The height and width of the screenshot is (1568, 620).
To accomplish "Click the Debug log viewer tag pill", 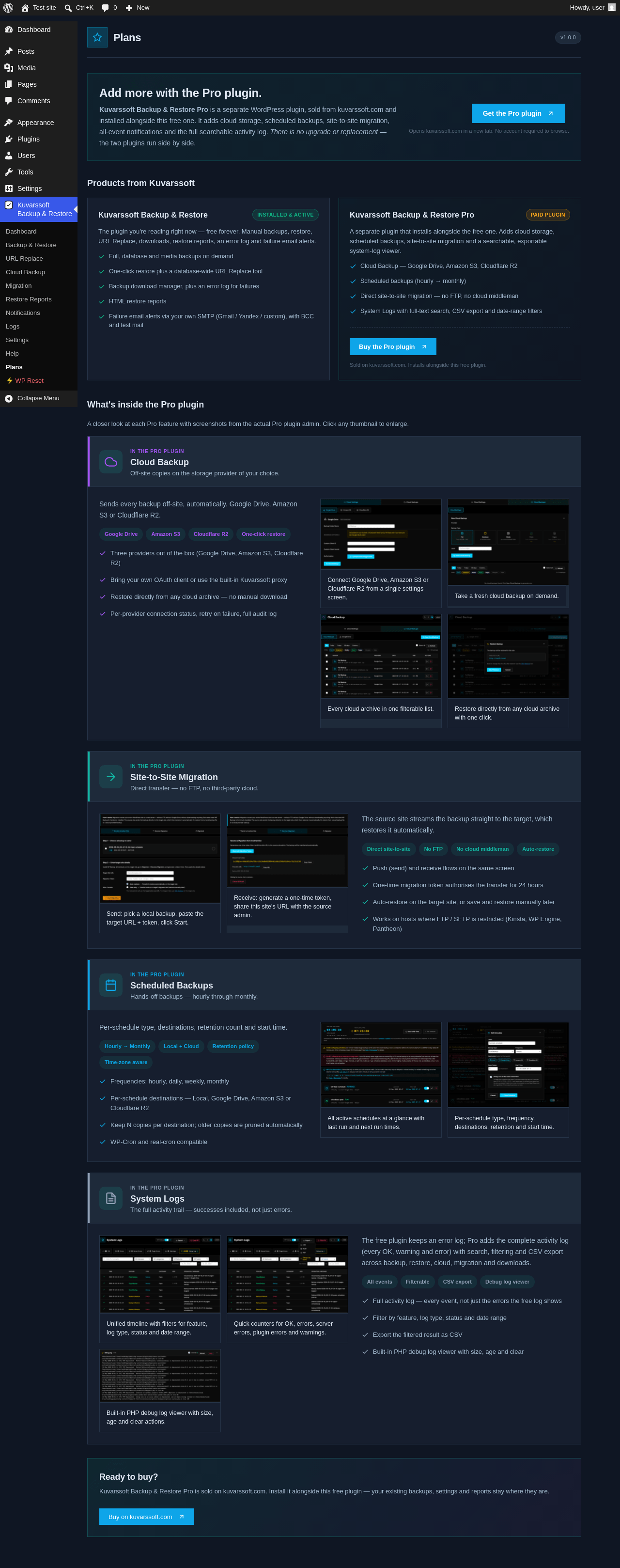I will (507, 1282).
